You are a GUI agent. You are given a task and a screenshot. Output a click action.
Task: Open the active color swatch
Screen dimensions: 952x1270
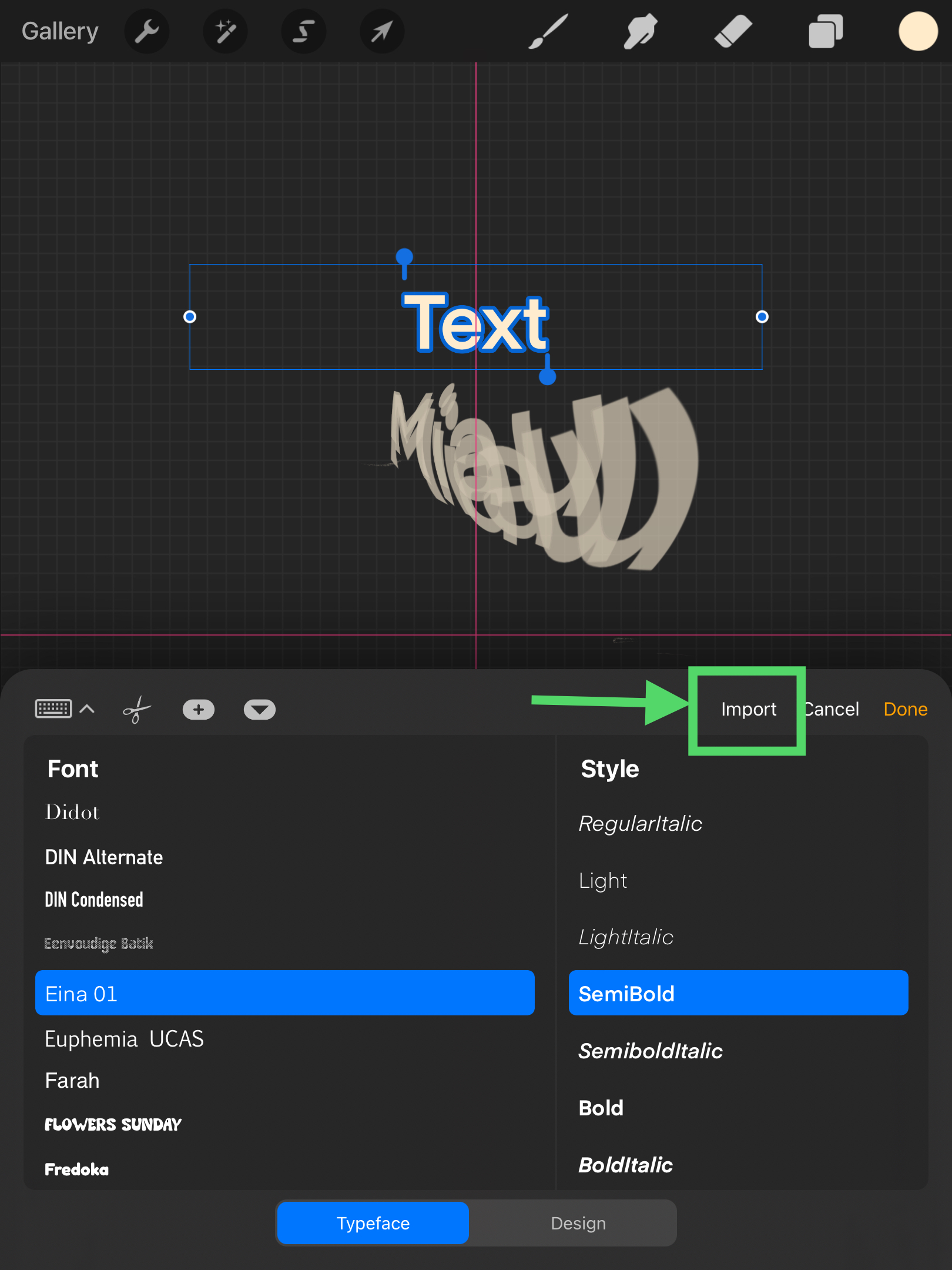coord(917,32)
